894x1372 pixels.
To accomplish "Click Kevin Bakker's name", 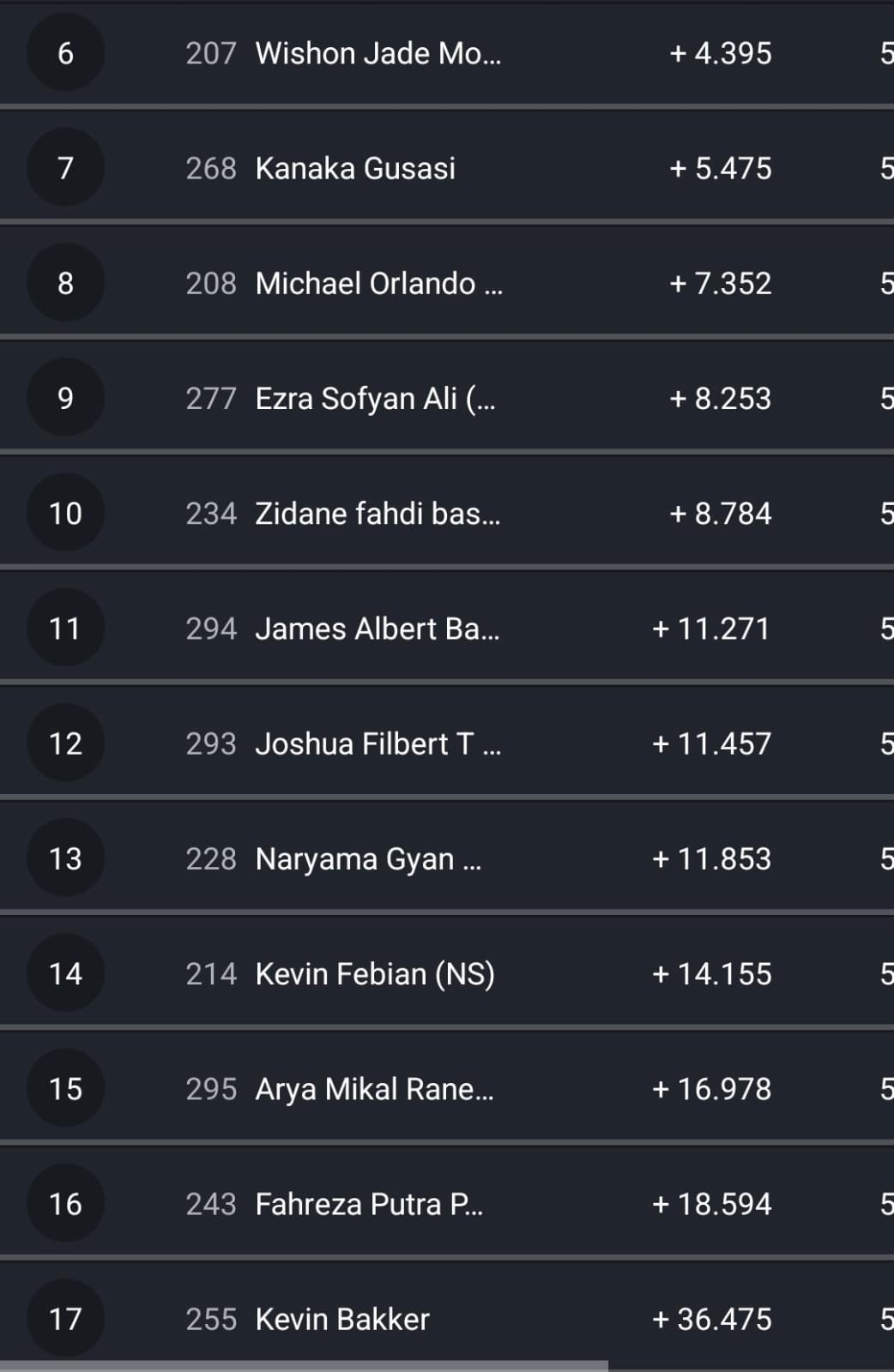I will [342, 1319].
